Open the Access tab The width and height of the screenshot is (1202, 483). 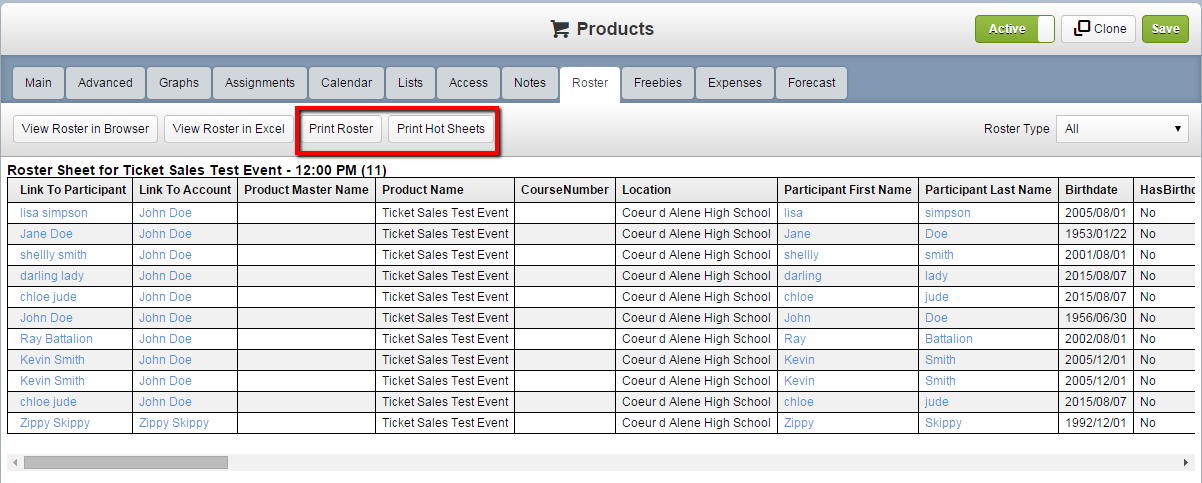[468, 83]
